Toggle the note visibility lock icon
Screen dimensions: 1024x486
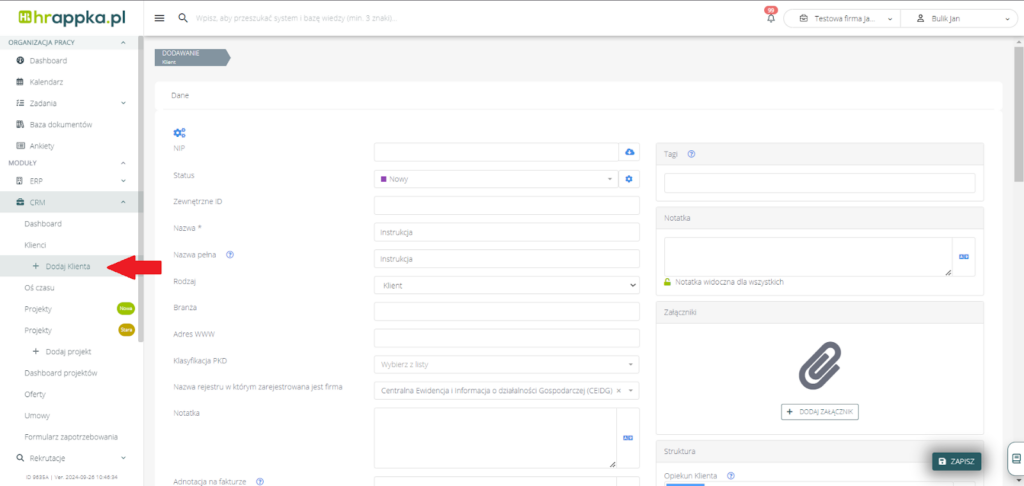[x=668, y=282]
